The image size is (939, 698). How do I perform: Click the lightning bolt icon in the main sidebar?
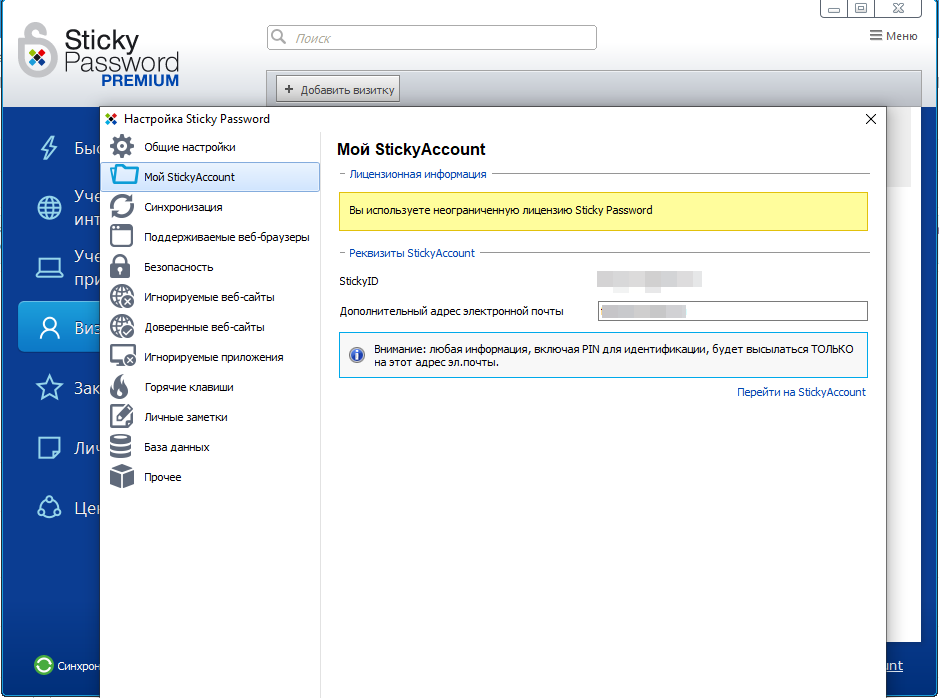pyautogui.click(x=49, y=147)
